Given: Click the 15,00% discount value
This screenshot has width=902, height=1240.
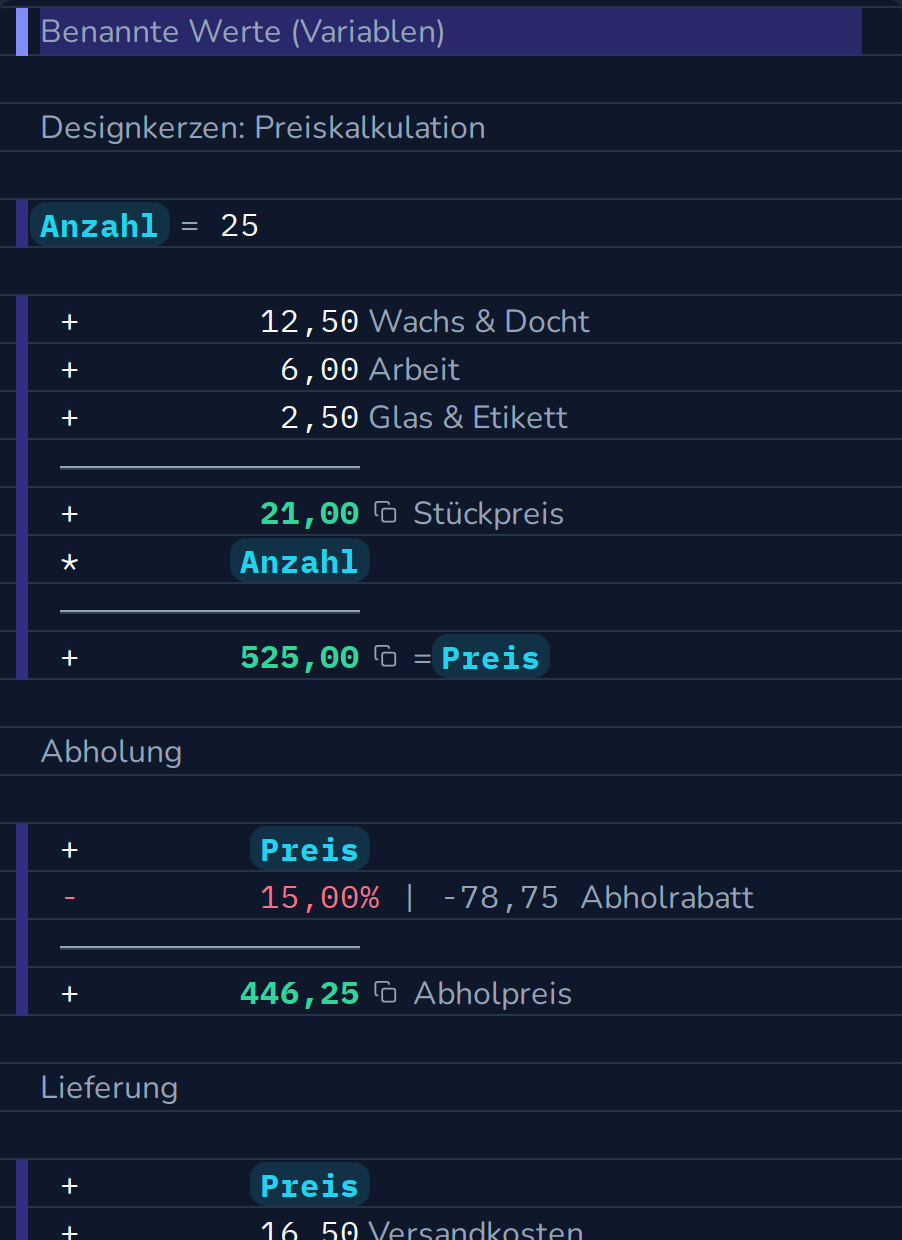Looking at the screenshot, I should click(x=320, y=897).
